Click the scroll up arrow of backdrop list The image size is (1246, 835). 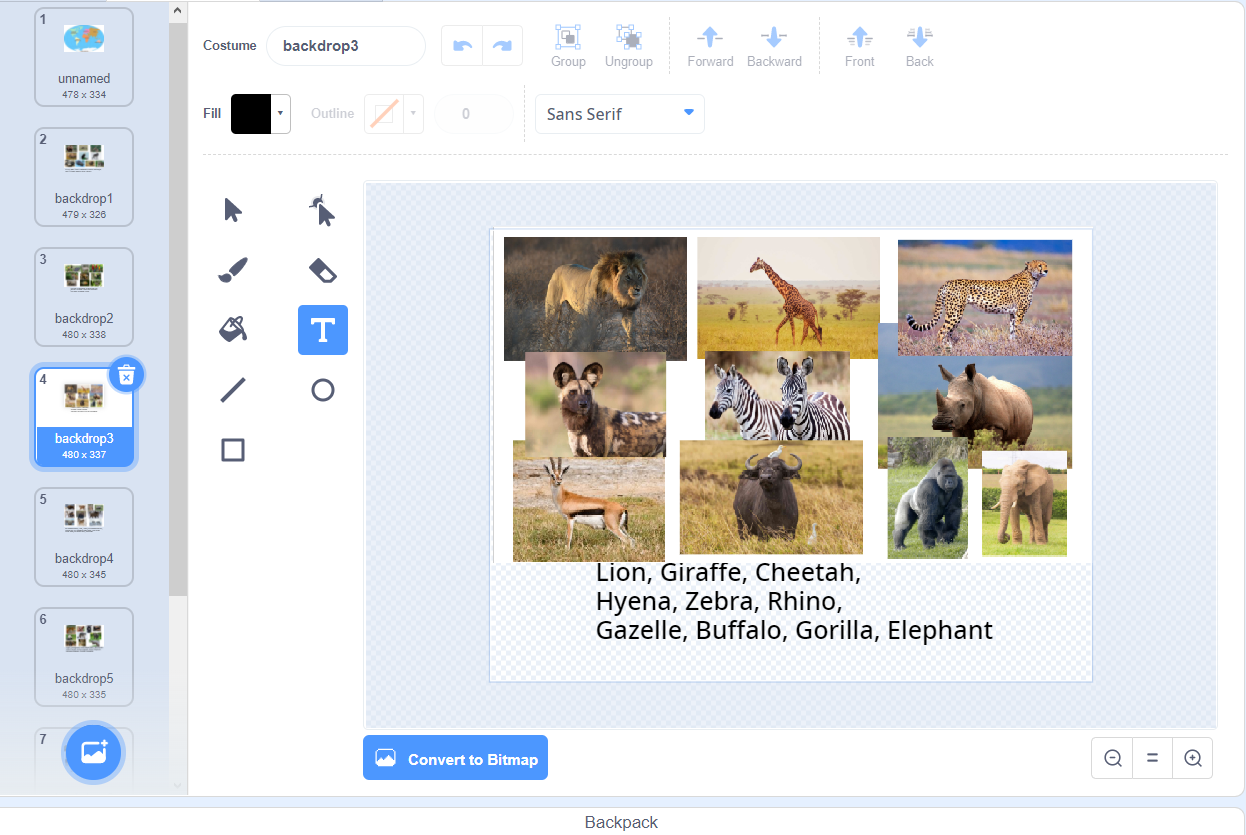(x=178, y=12)
